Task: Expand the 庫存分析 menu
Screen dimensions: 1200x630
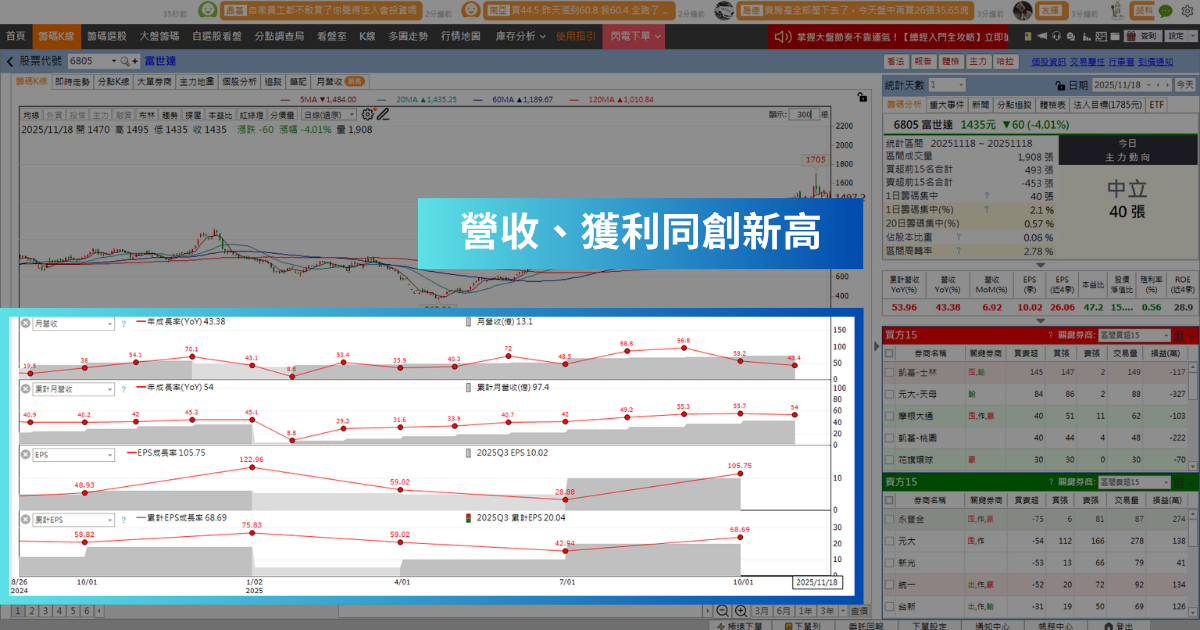Action: coord(522,36)
